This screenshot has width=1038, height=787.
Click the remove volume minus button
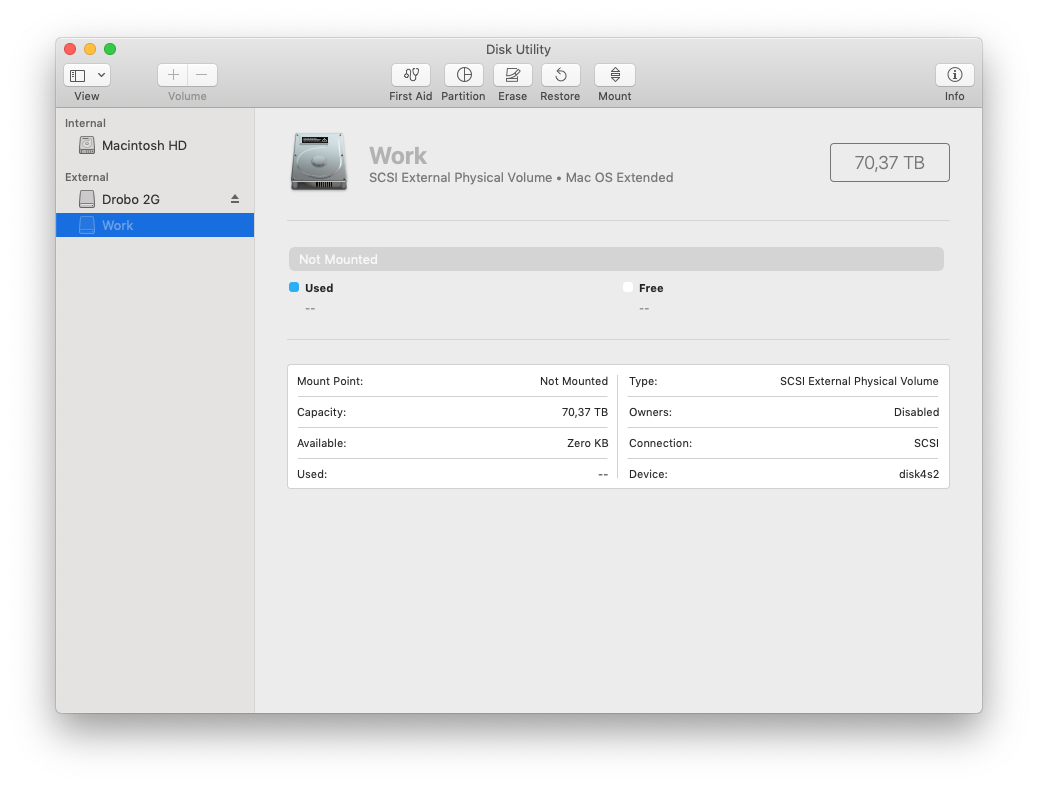click(202, 75)
